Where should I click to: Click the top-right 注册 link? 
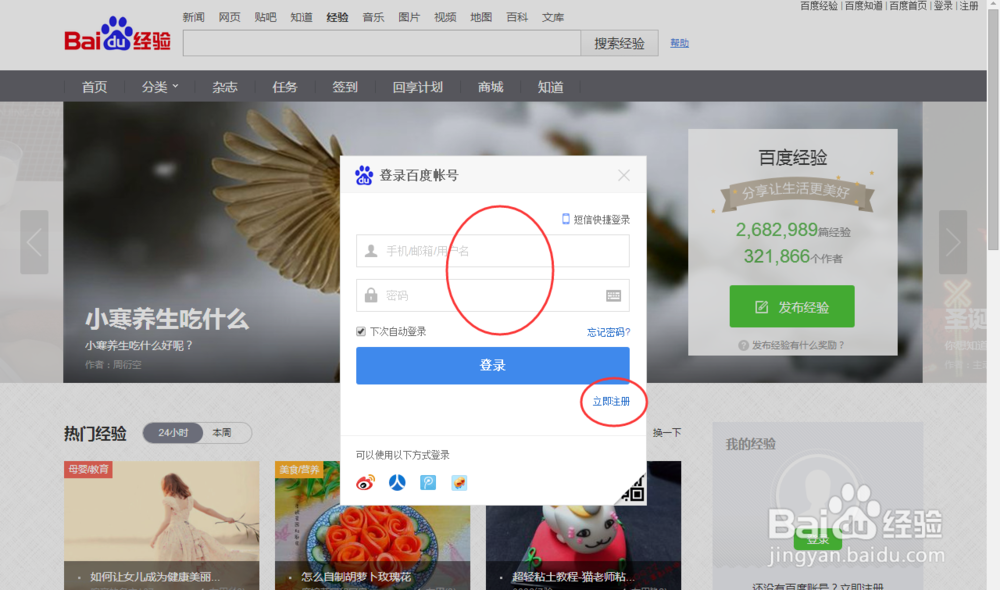(x=969, y=6)
